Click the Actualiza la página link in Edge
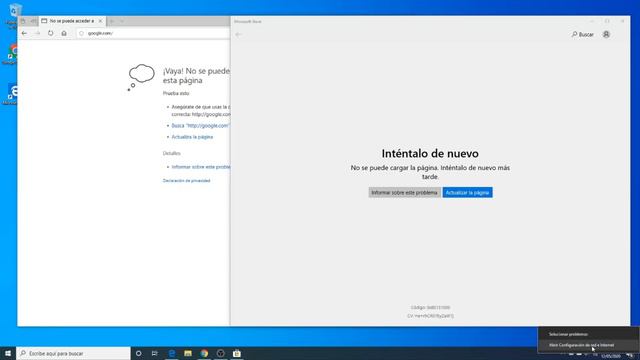640x360 pixels. pos(192,137)
